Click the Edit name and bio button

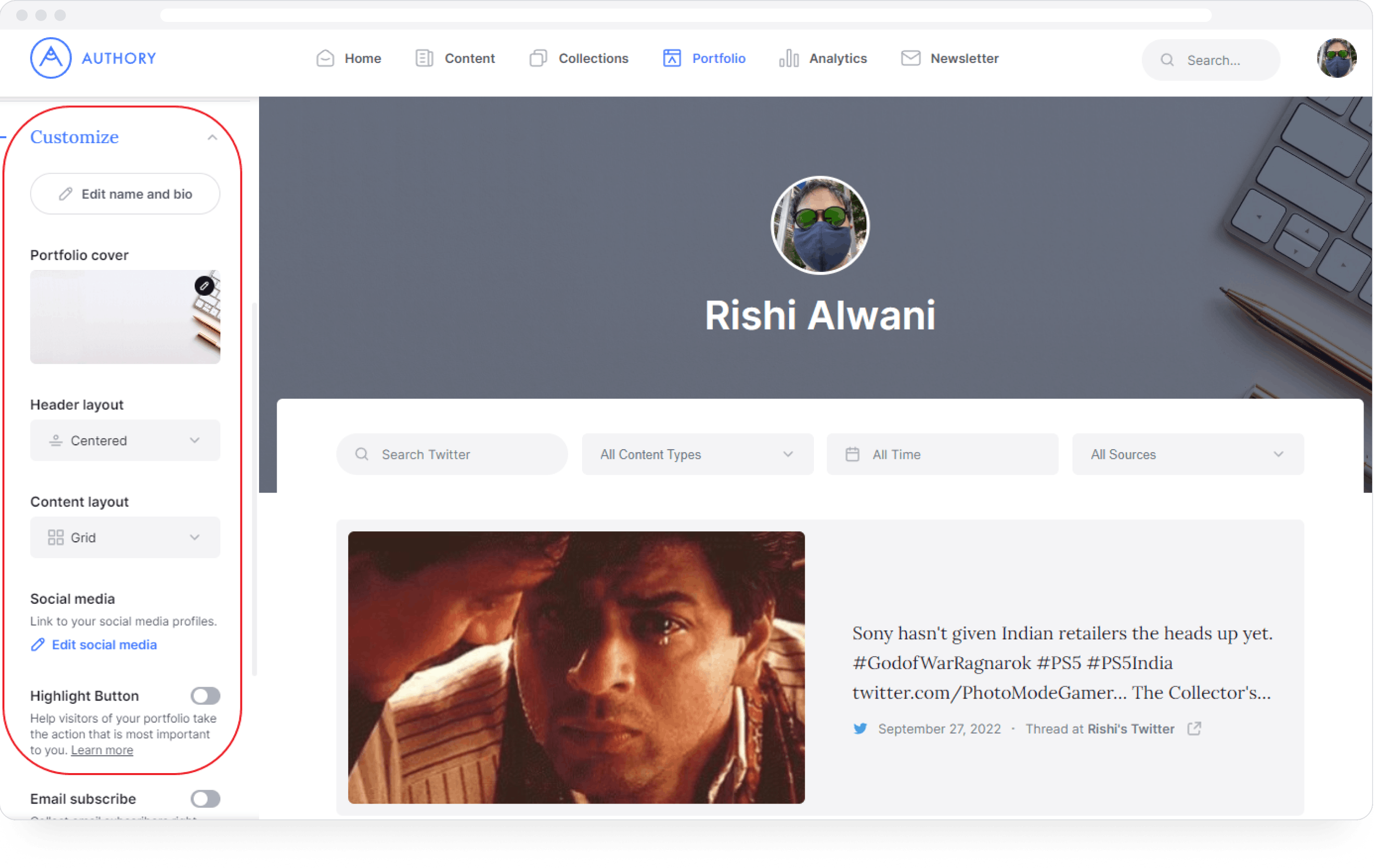126,194
